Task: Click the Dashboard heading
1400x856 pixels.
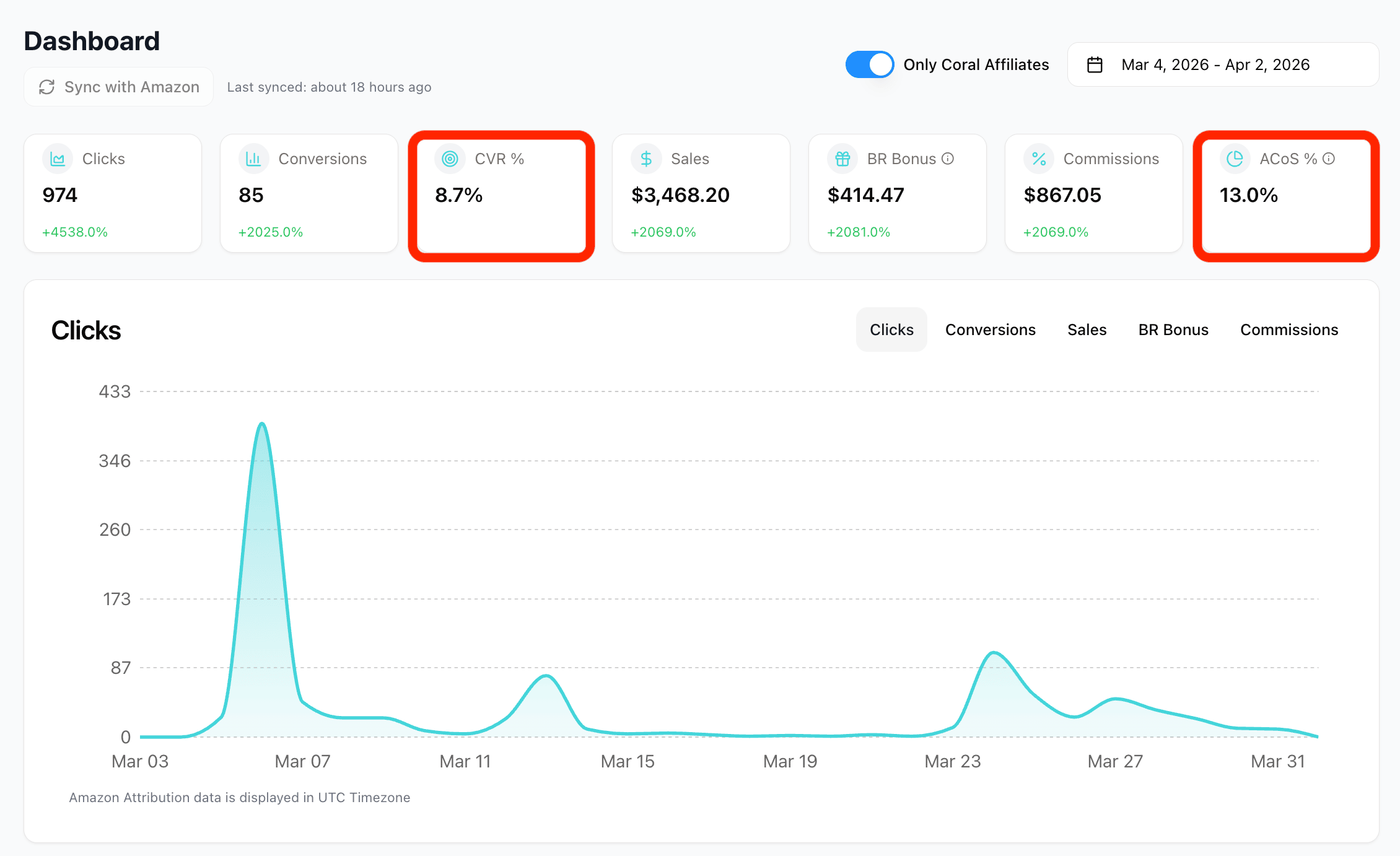Action: (92, 41)
